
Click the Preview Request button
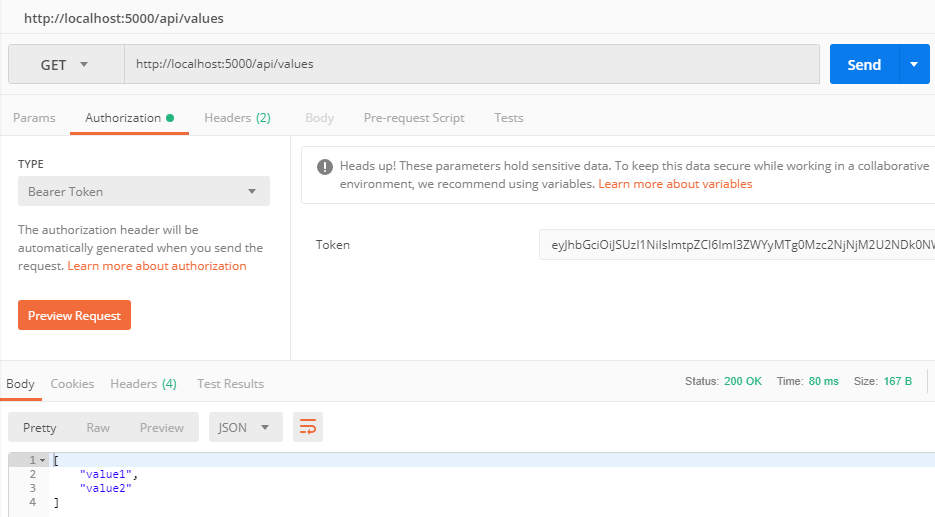point(74,315)
